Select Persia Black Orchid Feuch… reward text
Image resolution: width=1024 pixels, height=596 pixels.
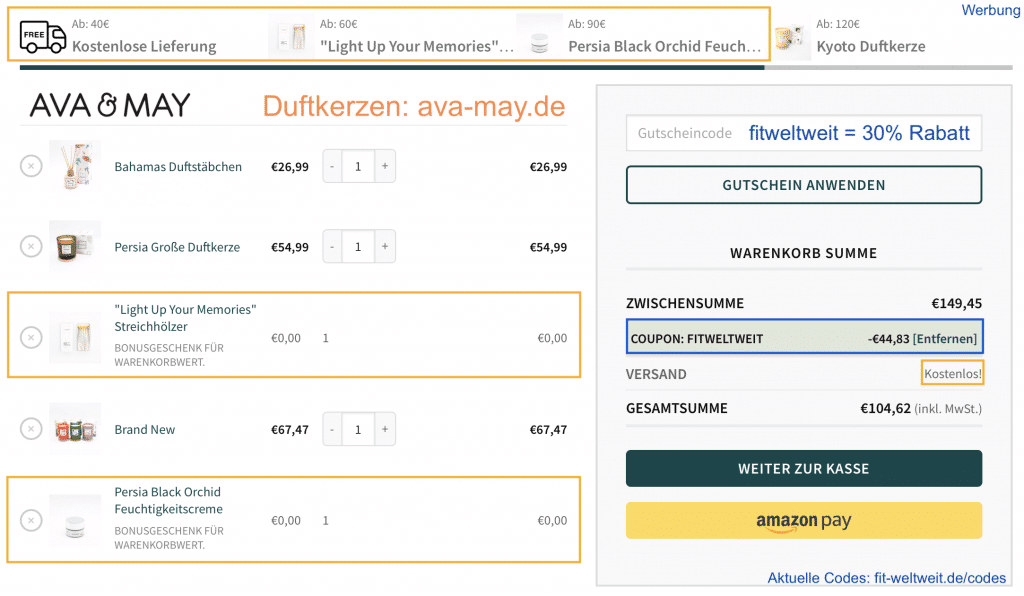[x=664, y=46]
